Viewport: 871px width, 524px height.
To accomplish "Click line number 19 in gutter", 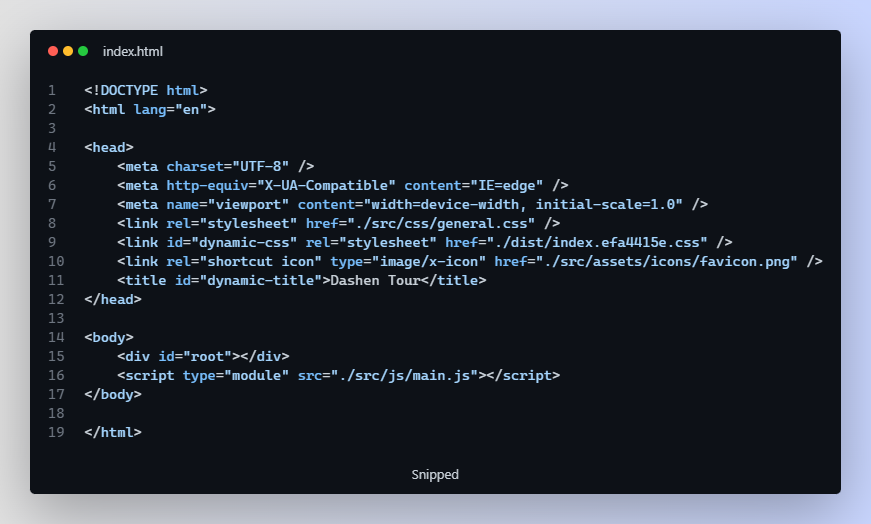I will pos(56,432).
